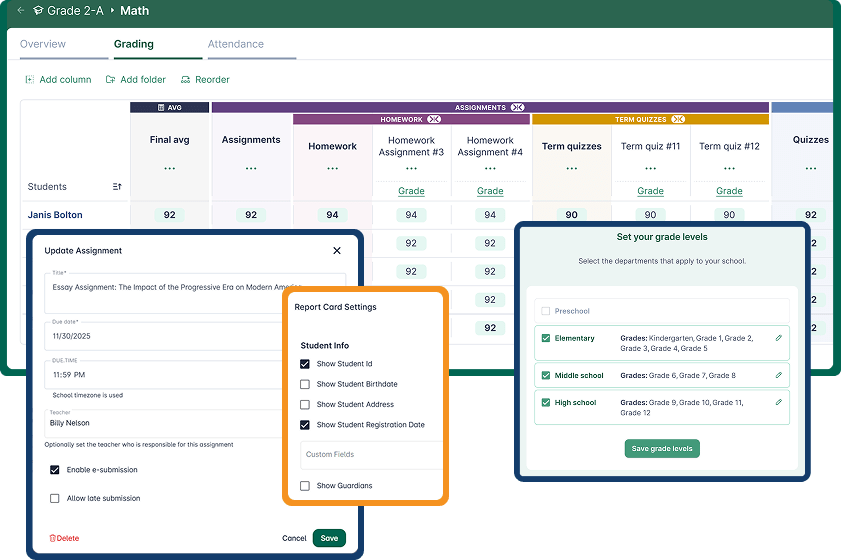This screenshot has height=560, width=842.
Task: Open the three-dot menu under Final avg
Action: click(169, 169)
